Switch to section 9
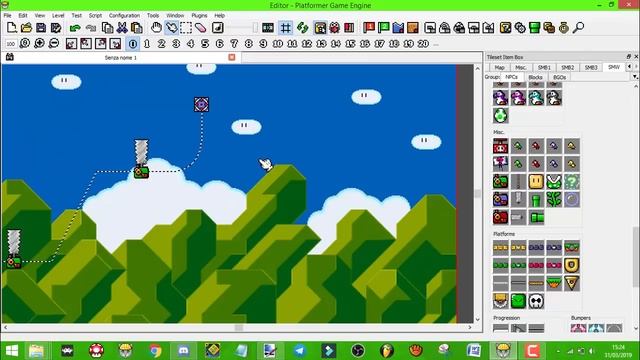Screen dimensions: 640x360 click(x=263, y=44)
